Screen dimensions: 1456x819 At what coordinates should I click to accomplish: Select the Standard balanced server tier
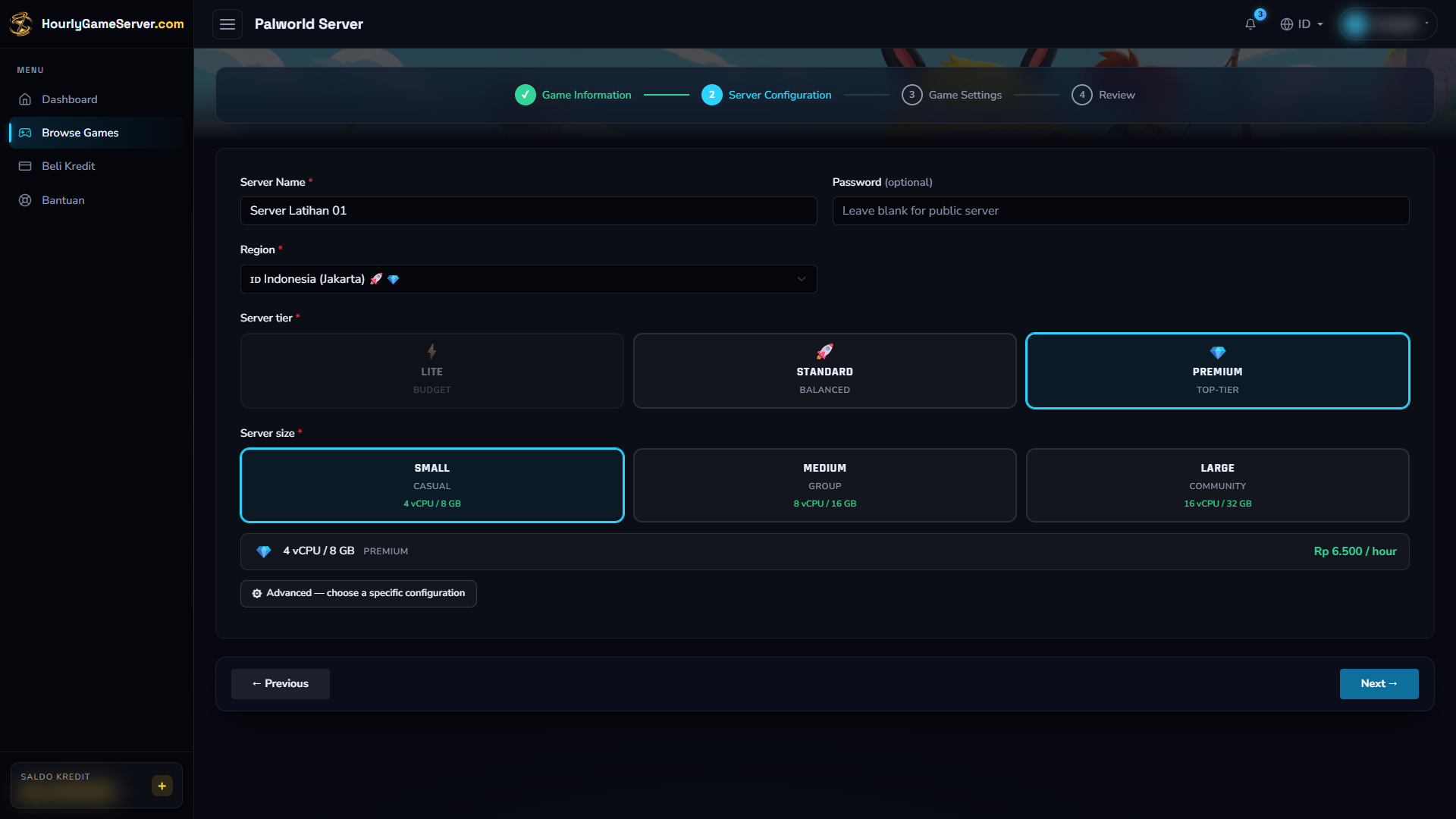click(x=825, y=371)
